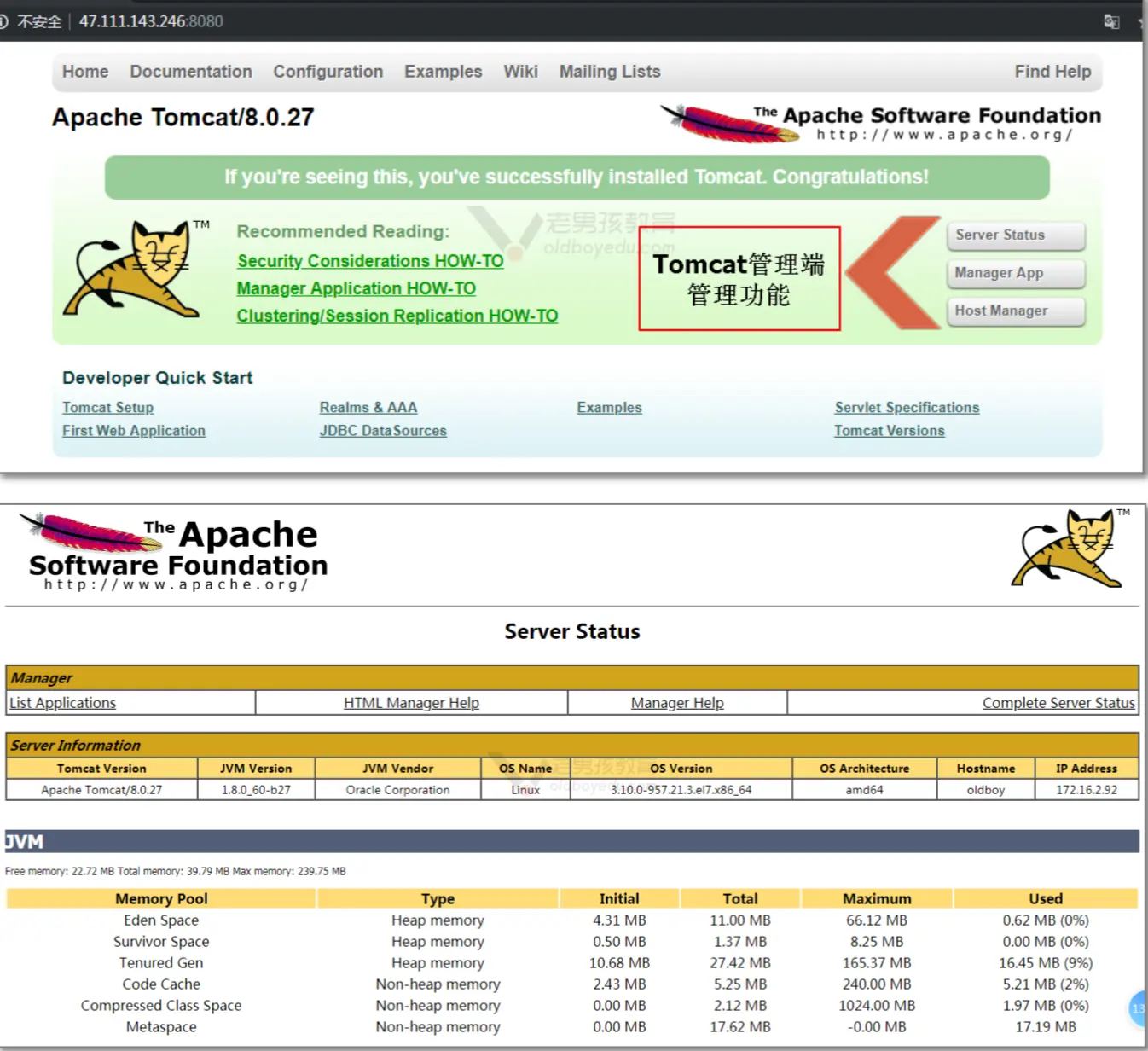This screenshot has height=1051, width=1148.
Task: Click the JVM version cell 1.8.0_60-b27
Action: (256, 790)
